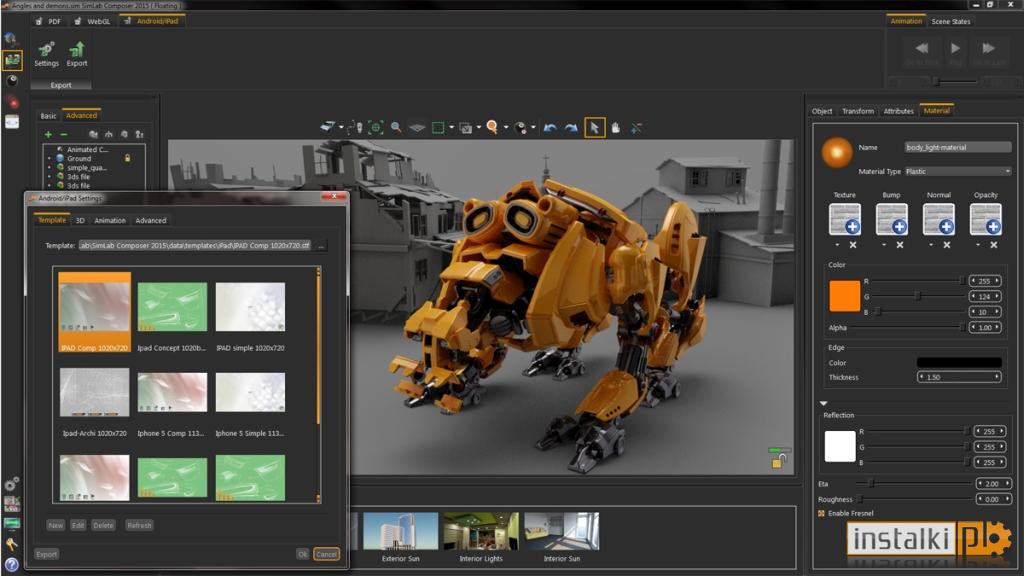Toggle the lock on the Ground item
The image size is (1024, 576).
click(x=127, y=158)
